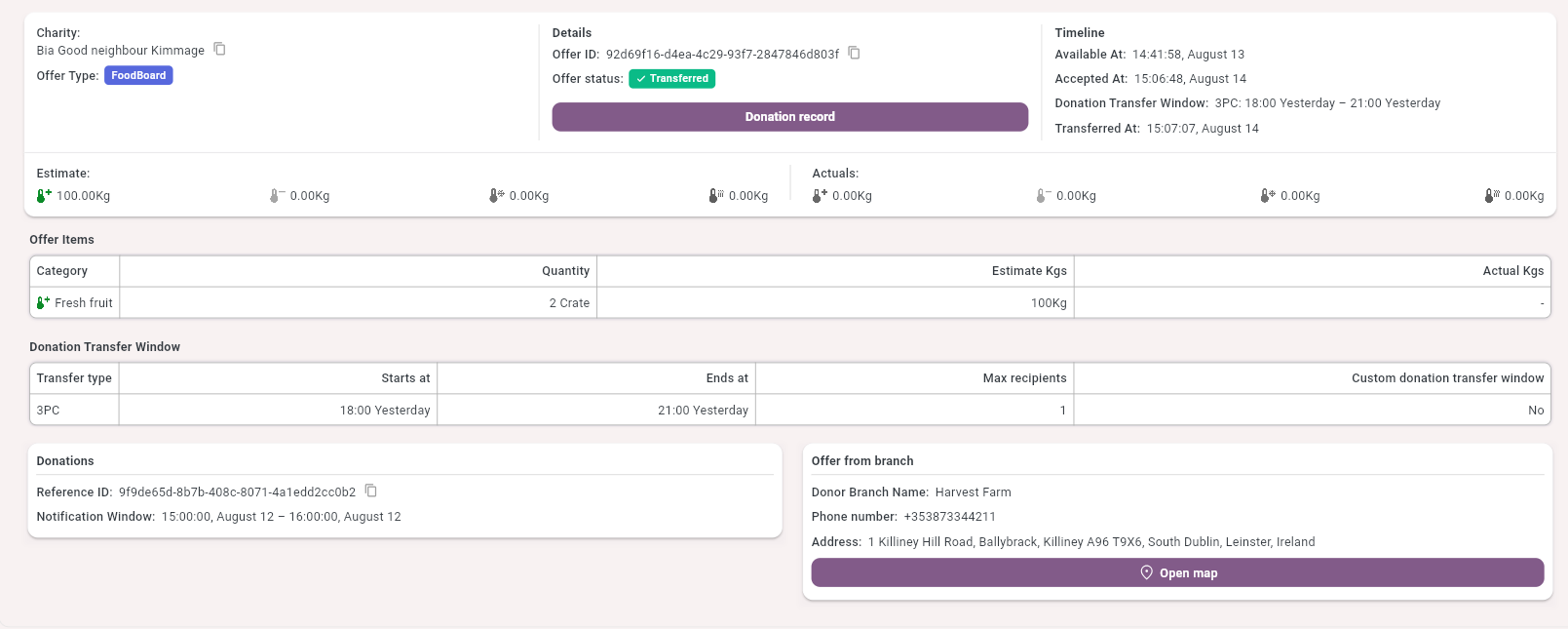Click the thermometer-heat icon under Estimate
This screenshot has height=629, width=1568.
click(x=715, y=196)
